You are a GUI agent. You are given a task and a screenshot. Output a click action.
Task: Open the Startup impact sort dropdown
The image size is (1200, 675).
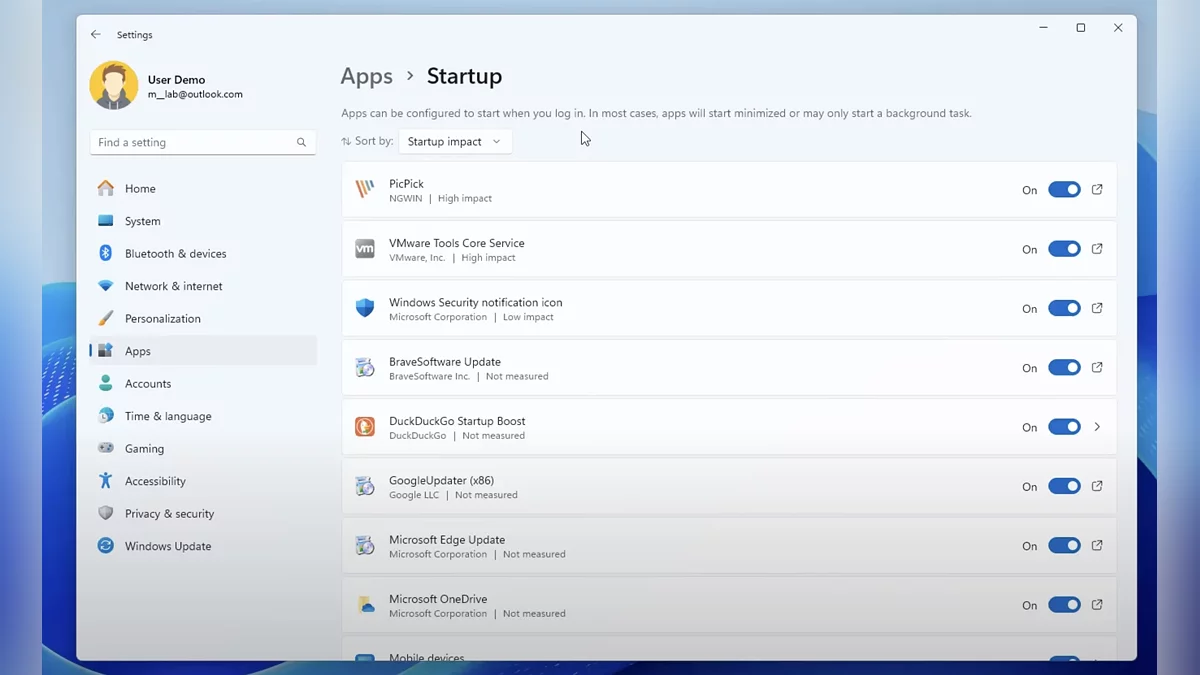(x=455, y=141)
